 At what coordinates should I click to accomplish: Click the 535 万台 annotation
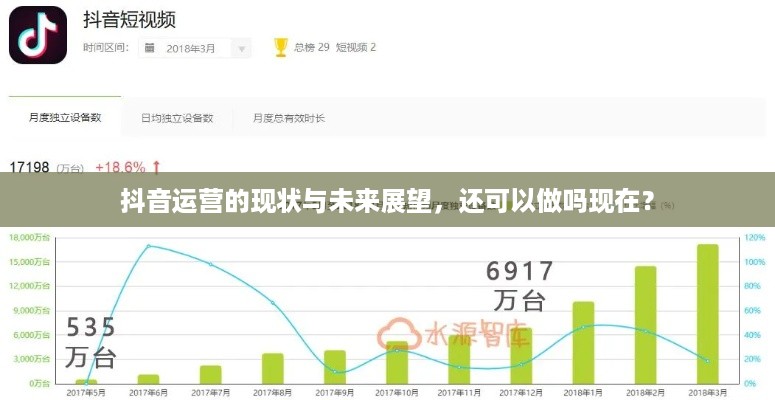(91, 343)
